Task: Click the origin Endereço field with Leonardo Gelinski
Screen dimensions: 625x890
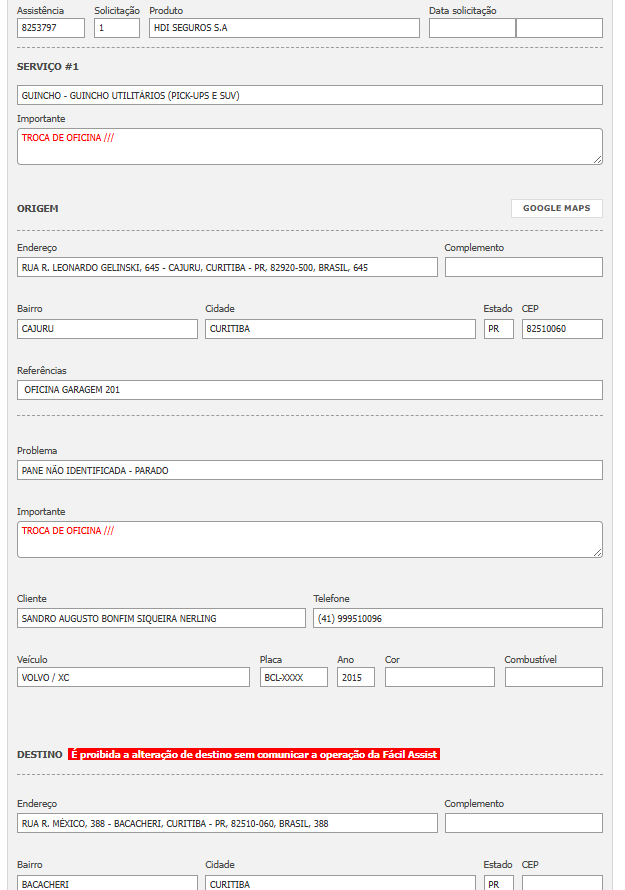Action: pyautogui.click(x=227, y=267)
